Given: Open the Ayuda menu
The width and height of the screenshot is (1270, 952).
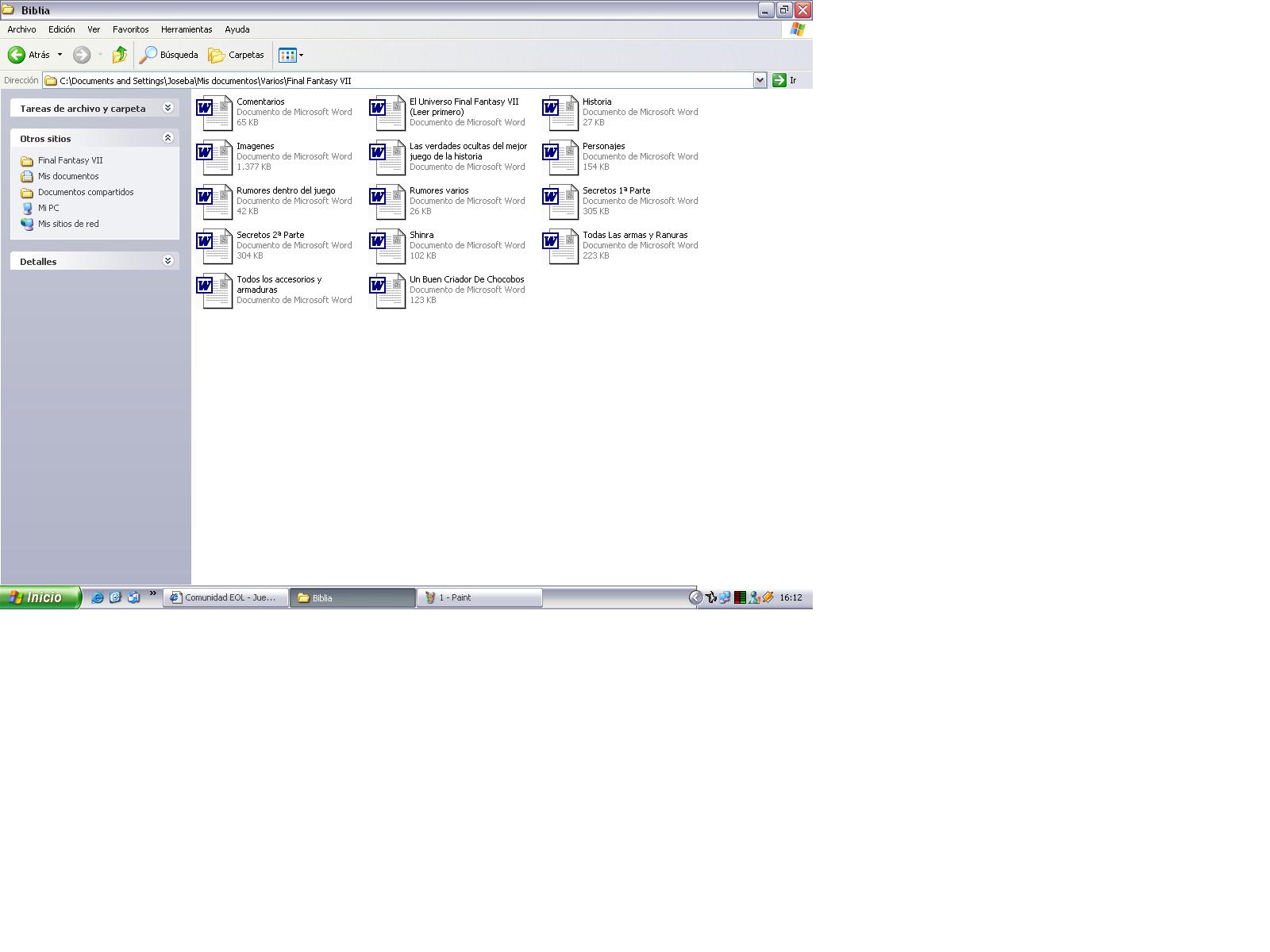Looking at the screenshot, I should coord(237,29).
